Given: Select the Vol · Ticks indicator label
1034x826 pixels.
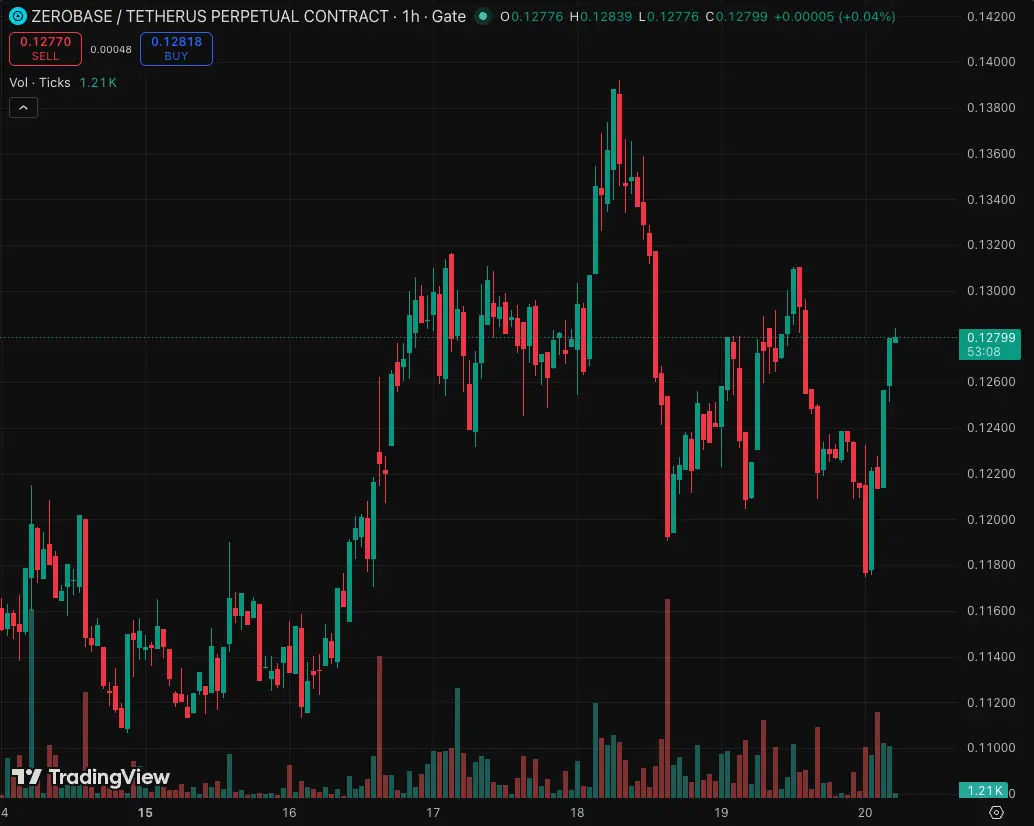Looking at the screenshot, I should pos(40,82).
